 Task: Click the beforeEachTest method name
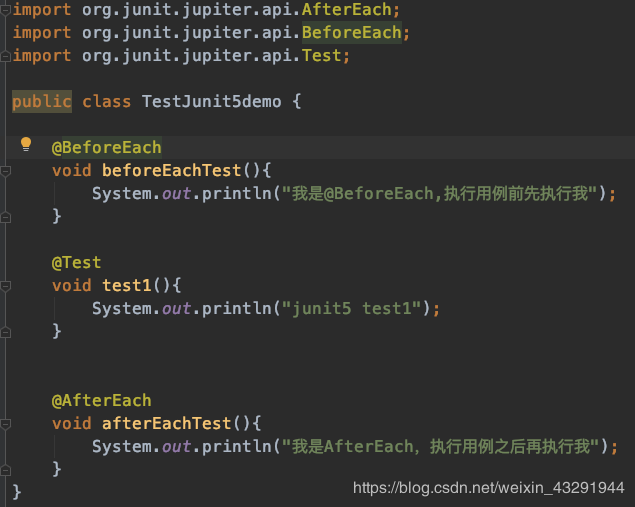click(172, 170)
